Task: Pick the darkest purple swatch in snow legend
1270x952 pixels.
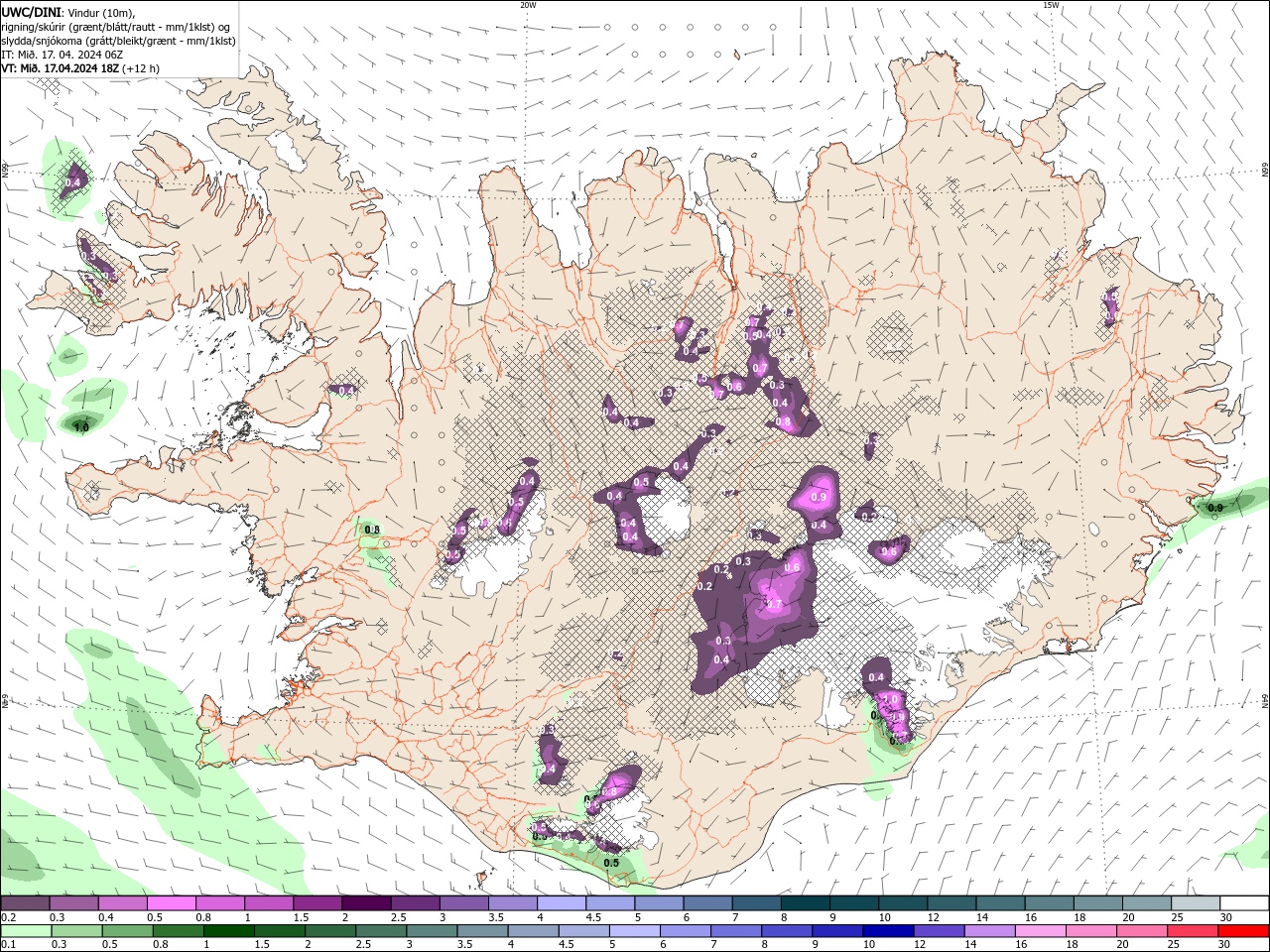Action: click(x=366, y=903)
